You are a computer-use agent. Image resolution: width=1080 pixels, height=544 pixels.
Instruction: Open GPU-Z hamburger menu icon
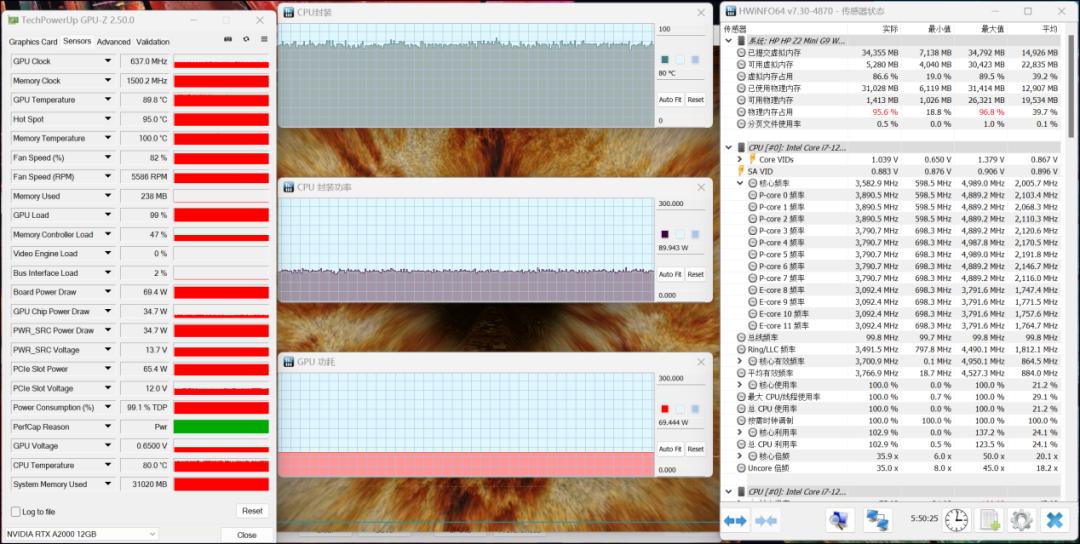coord(264,40)
